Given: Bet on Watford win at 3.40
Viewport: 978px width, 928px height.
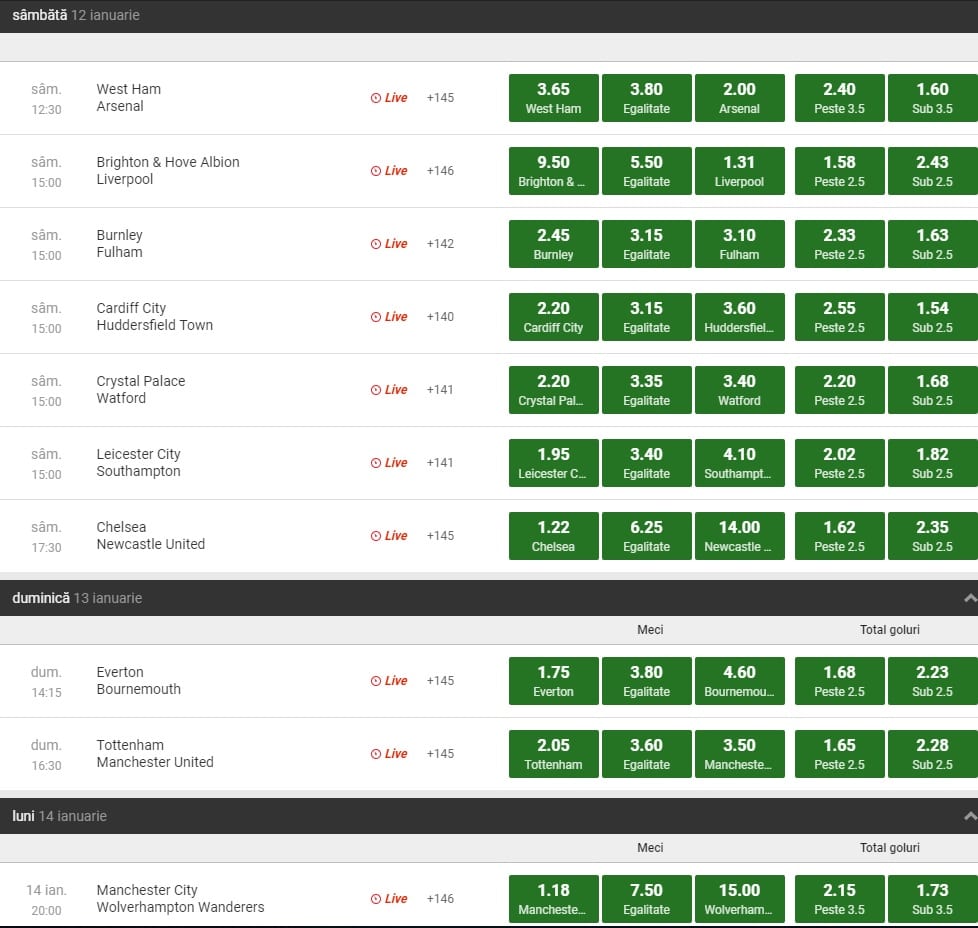Looking at the screenshot, I should point(740,390).
